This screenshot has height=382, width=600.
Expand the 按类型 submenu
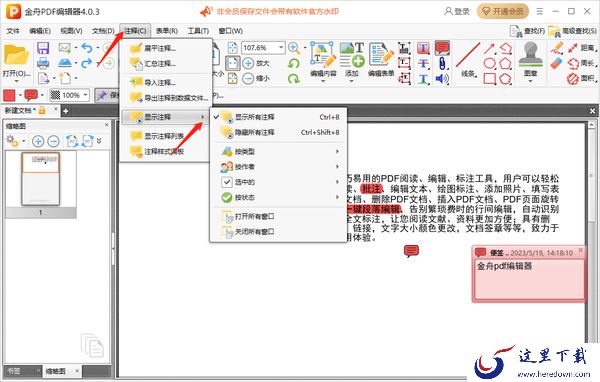pyautogui.click(x=278, y=152)
